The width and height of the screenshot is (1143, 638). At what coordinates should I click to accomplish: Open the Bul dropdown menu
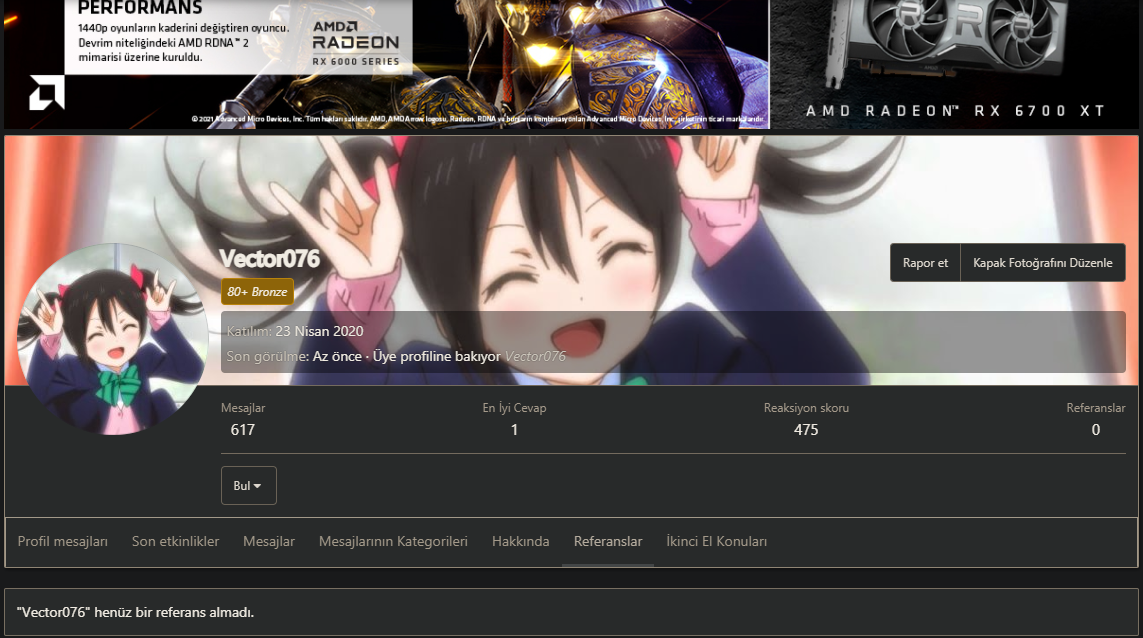tap(249, 486)
